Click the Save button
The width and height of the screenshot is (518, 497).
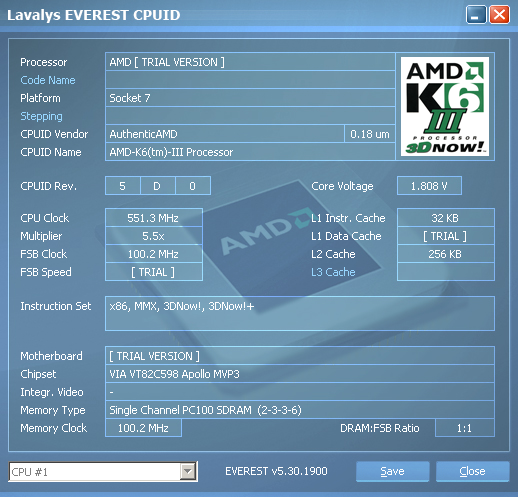tap(392, 471)
